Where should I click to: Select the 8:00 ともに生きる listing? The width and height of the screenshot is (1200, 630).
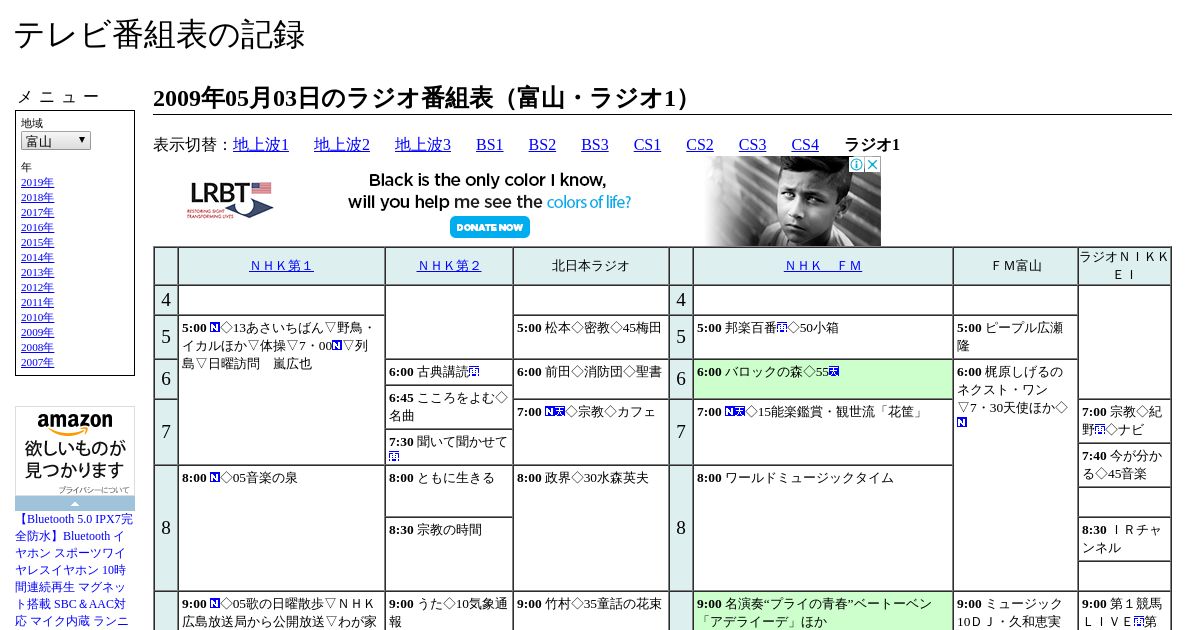click(449, 491)
